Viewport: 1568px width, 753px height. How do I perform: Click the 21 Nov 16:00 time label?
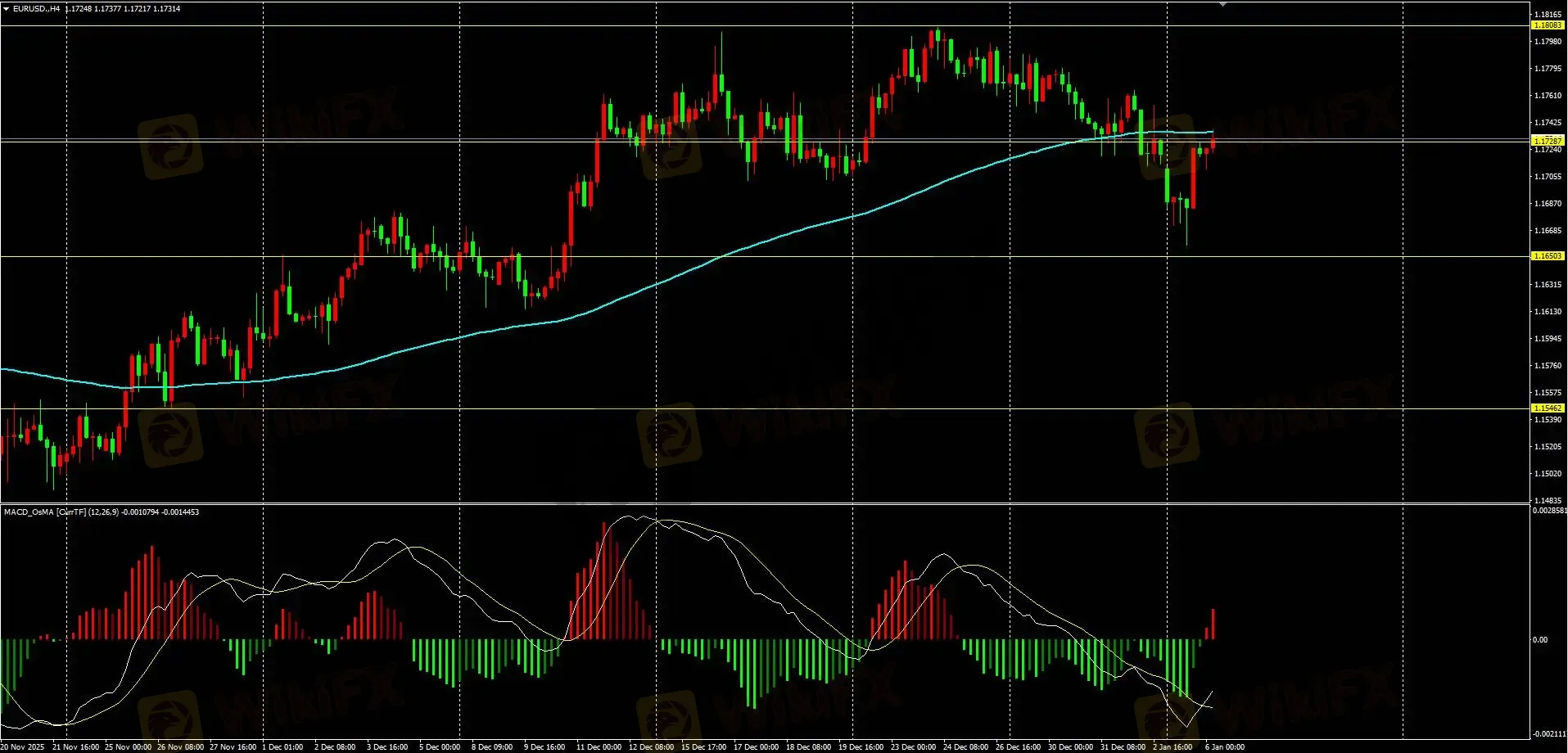pos(75,747)
